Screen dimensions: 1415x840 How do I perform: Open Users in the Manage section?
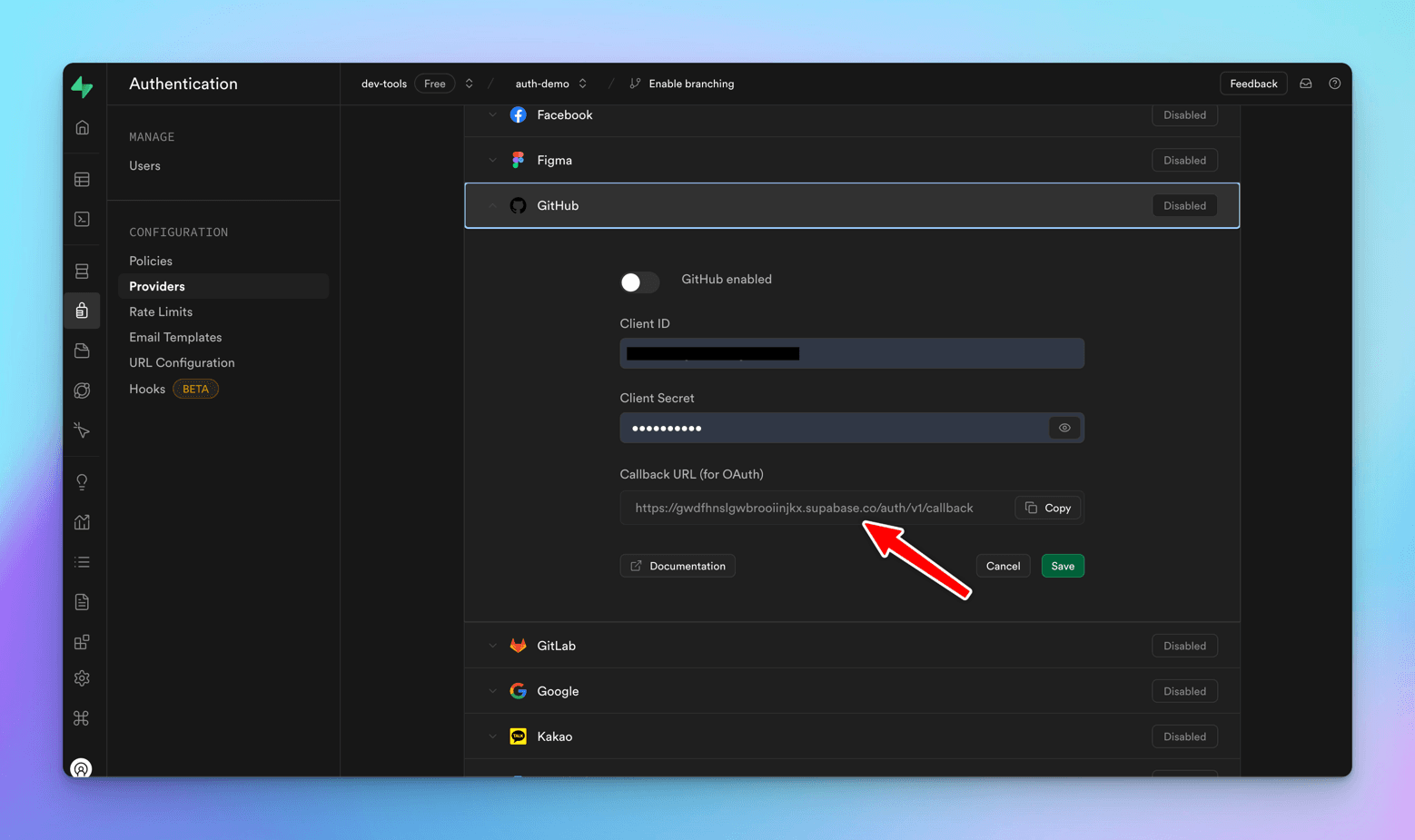(144, 165)
